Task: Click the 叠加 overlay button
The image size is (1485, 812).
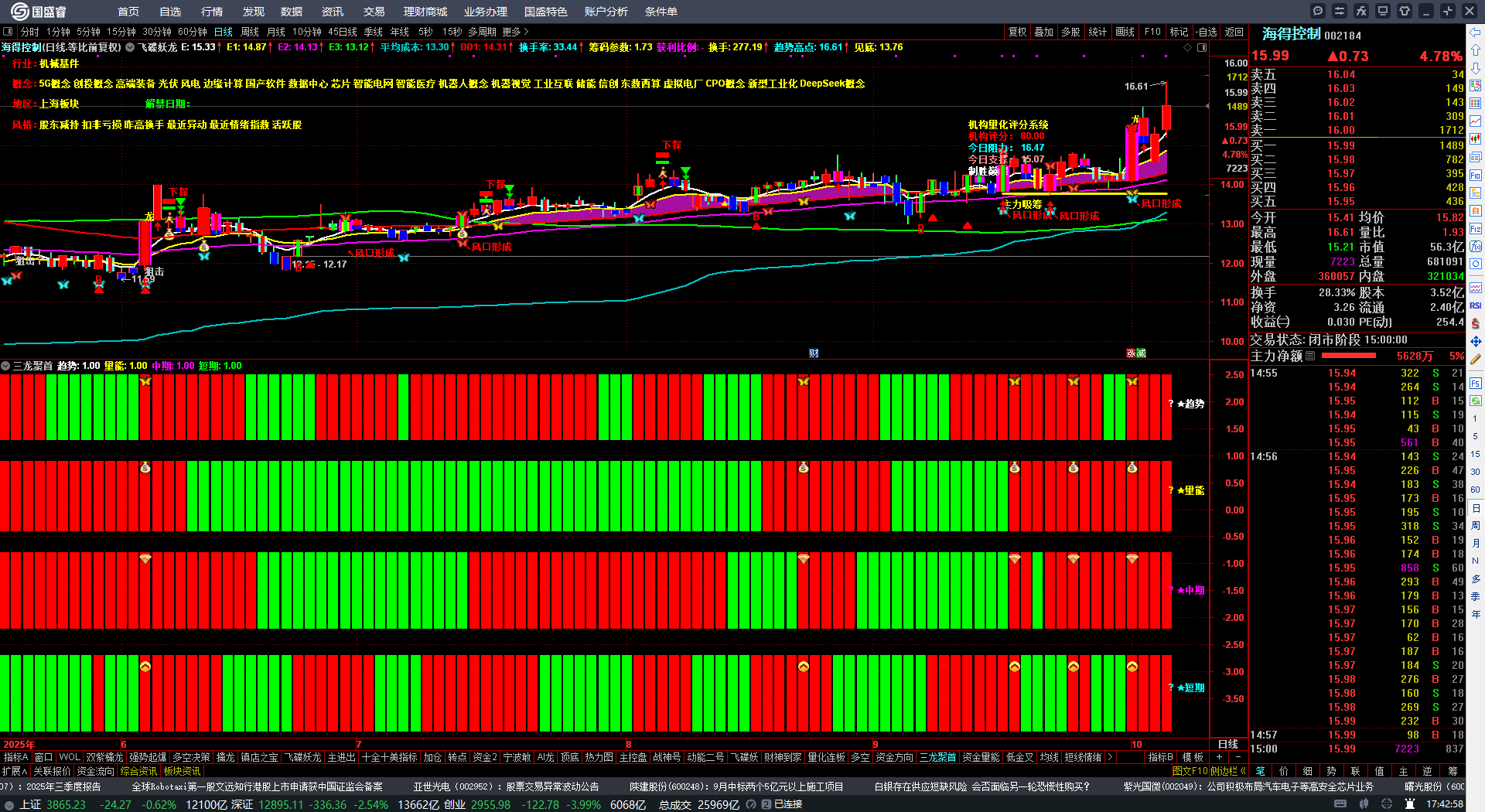Action: tap(1044, 32)
